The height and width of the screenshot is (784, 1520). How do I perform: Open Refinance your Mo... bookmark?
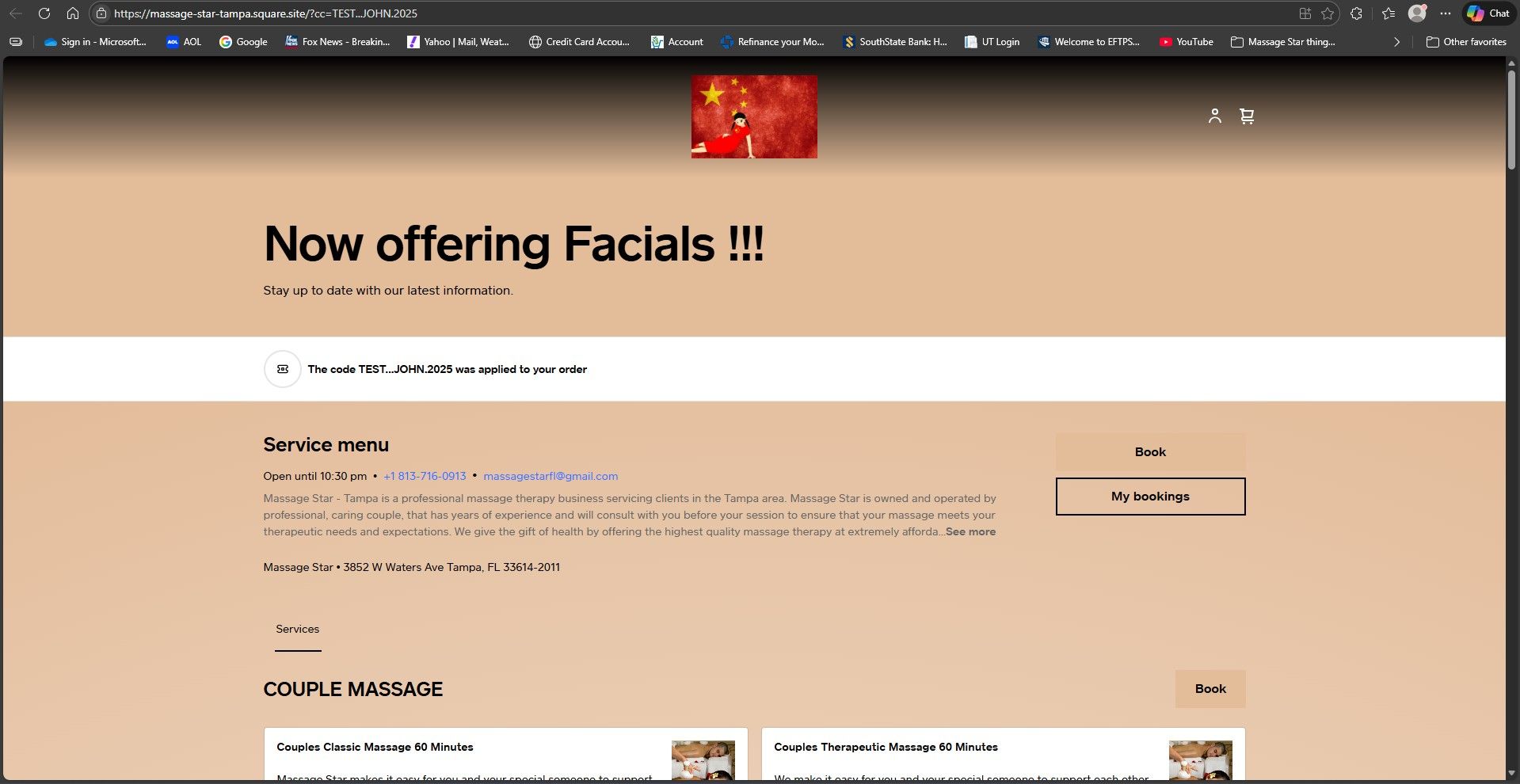[772, 42]
